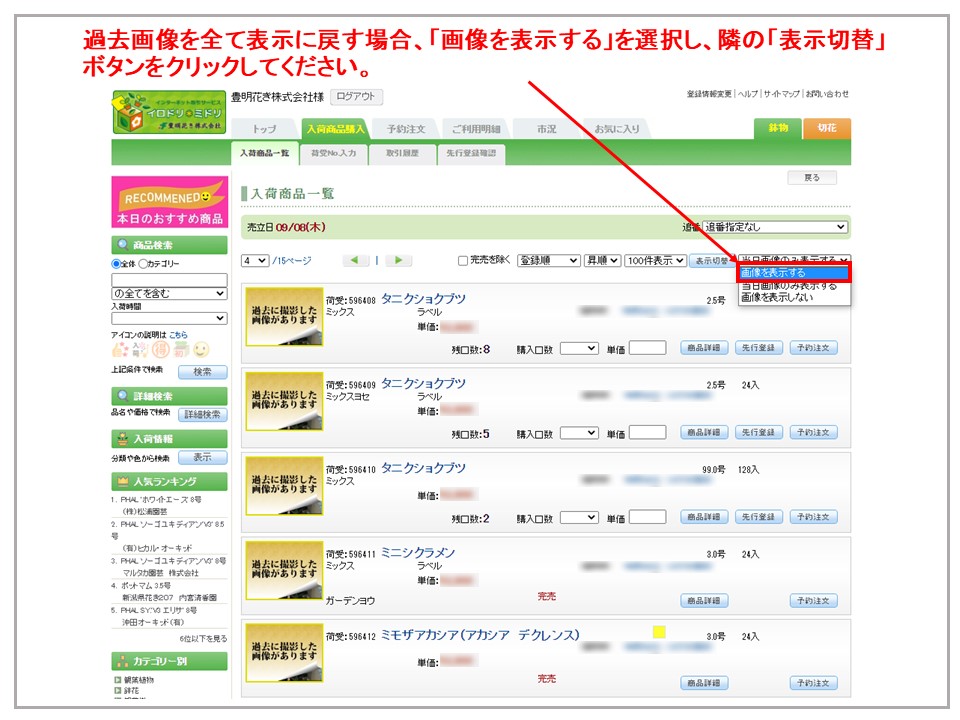Click the smiley face icon in the icon legend
The height and width of the screenshot is (720, 960).
click(201, 350)
